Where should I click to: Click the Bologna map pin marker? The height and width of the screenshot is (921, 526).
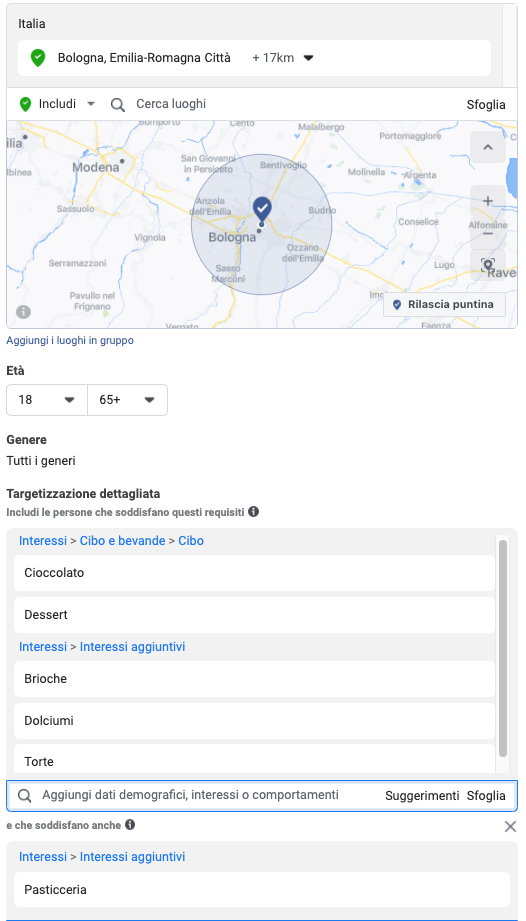pyautogui.click(x=262, y=211)
